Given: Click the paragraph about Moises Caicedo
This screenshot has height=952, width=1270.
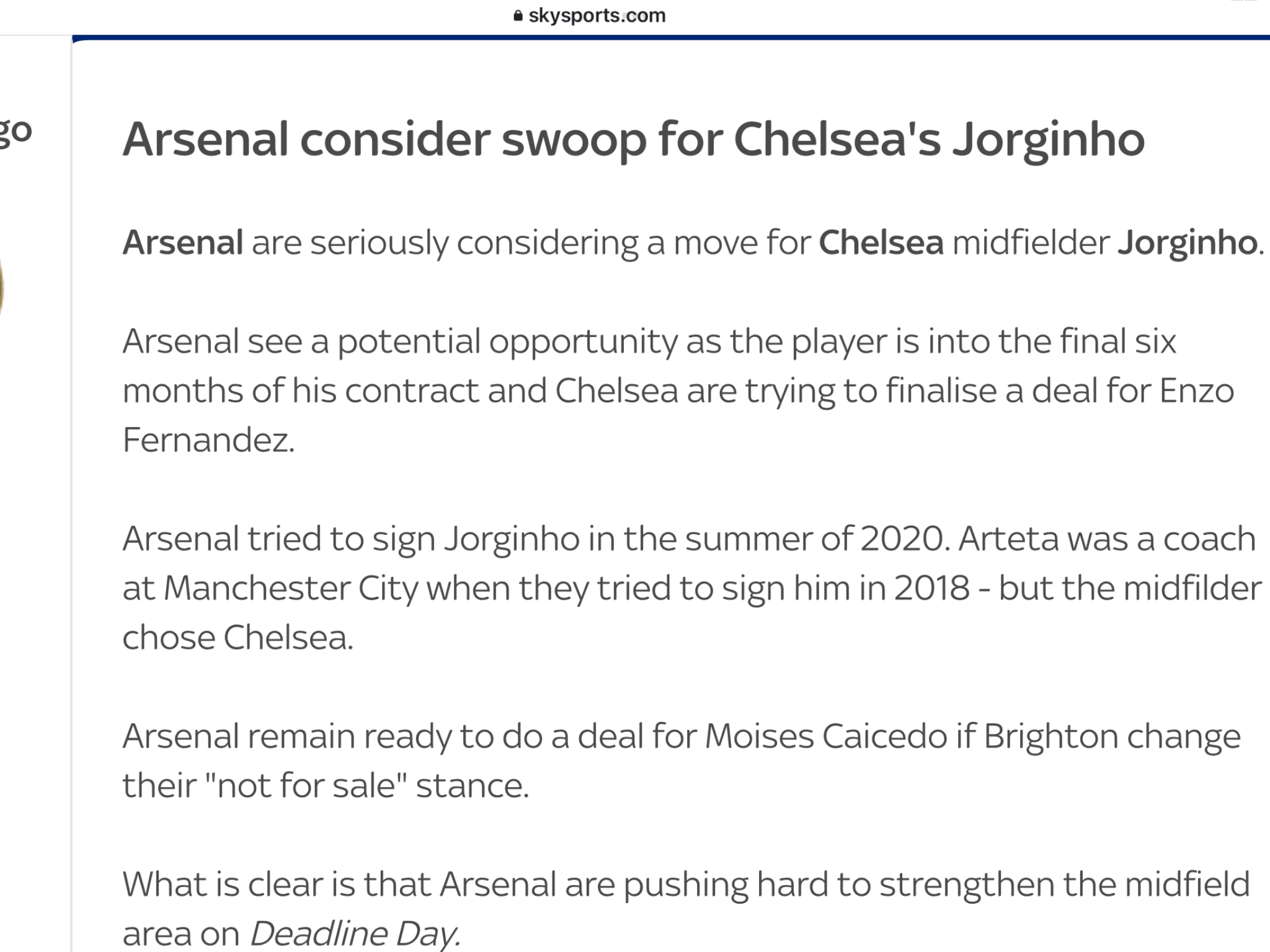Looking at the screenshot, I should pos(682,760).
